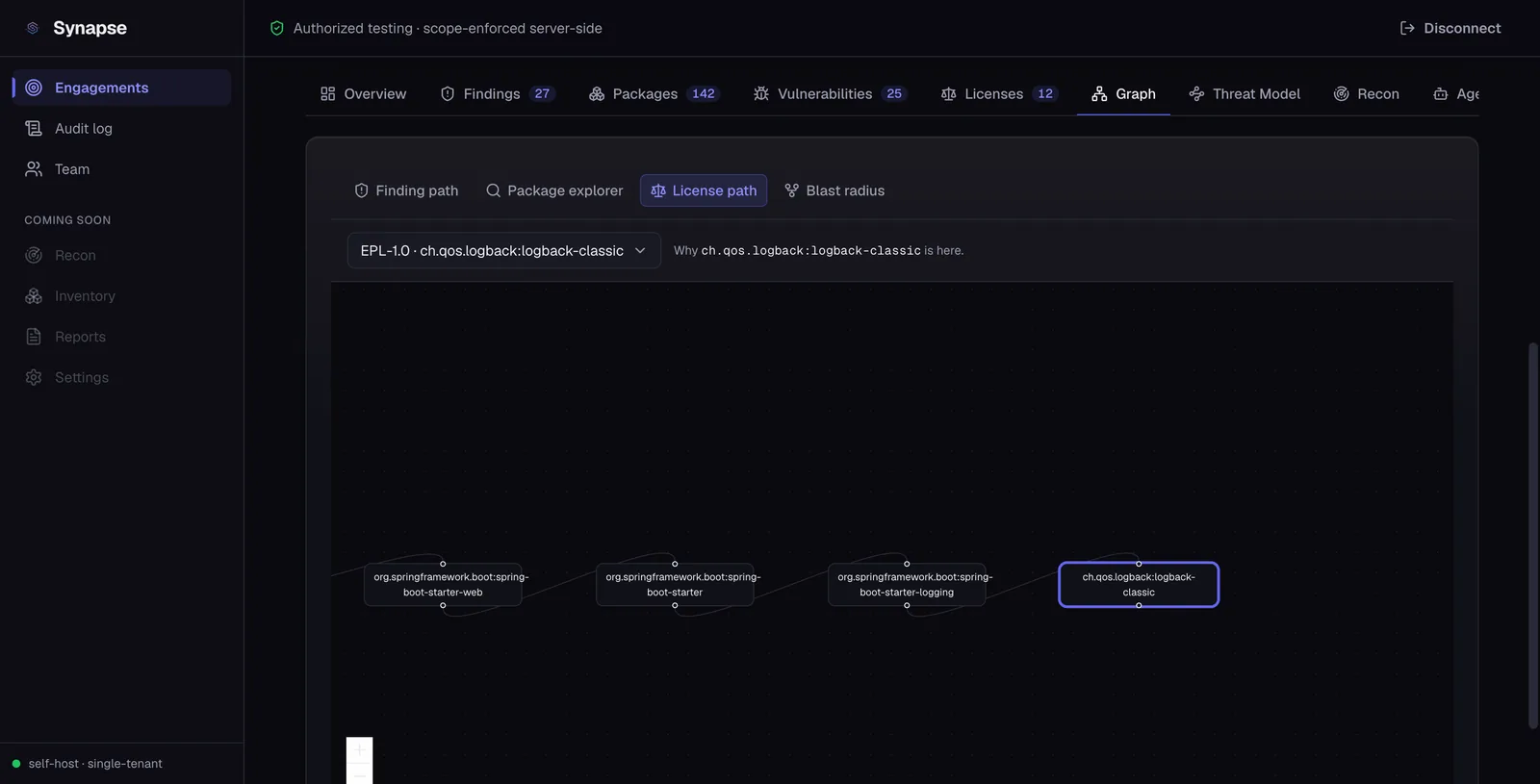Click the dropdown chevron arrow
1540x784 pixels.
point(640,250)
